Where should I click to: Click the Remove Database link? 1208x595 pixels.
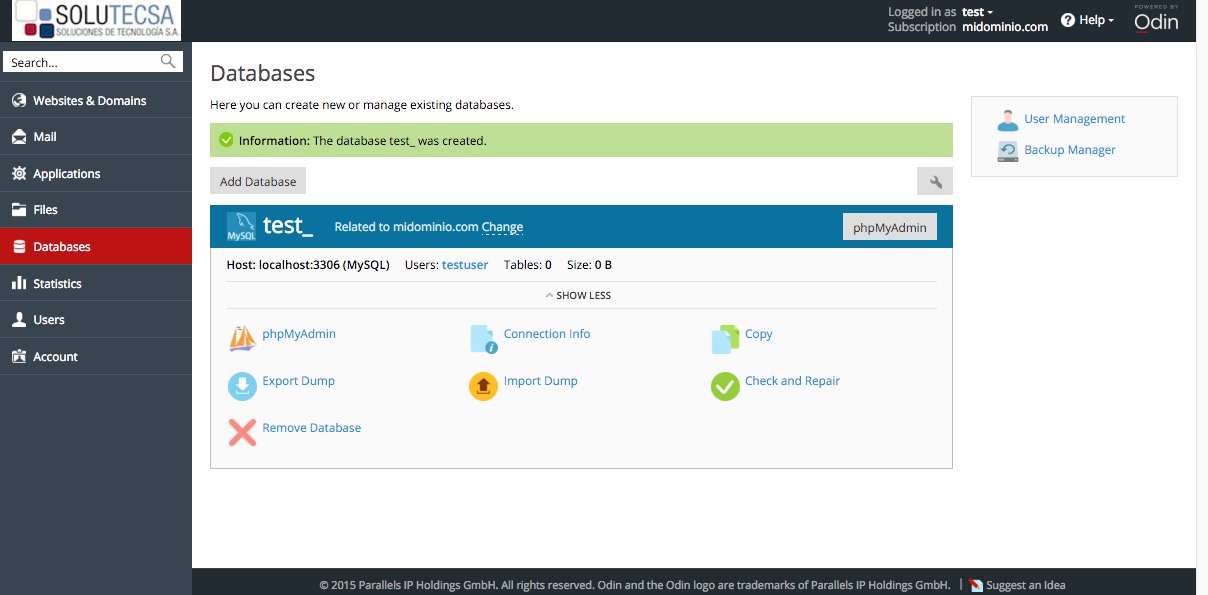(311, 427)
